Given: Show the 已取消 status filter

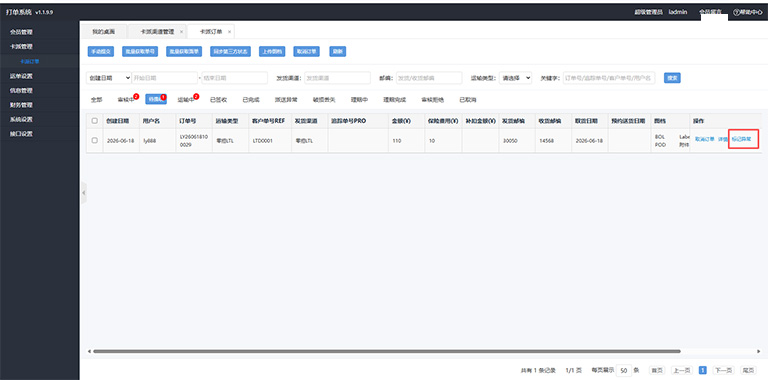Looking at the screenshot, I should tap(468, 100).
